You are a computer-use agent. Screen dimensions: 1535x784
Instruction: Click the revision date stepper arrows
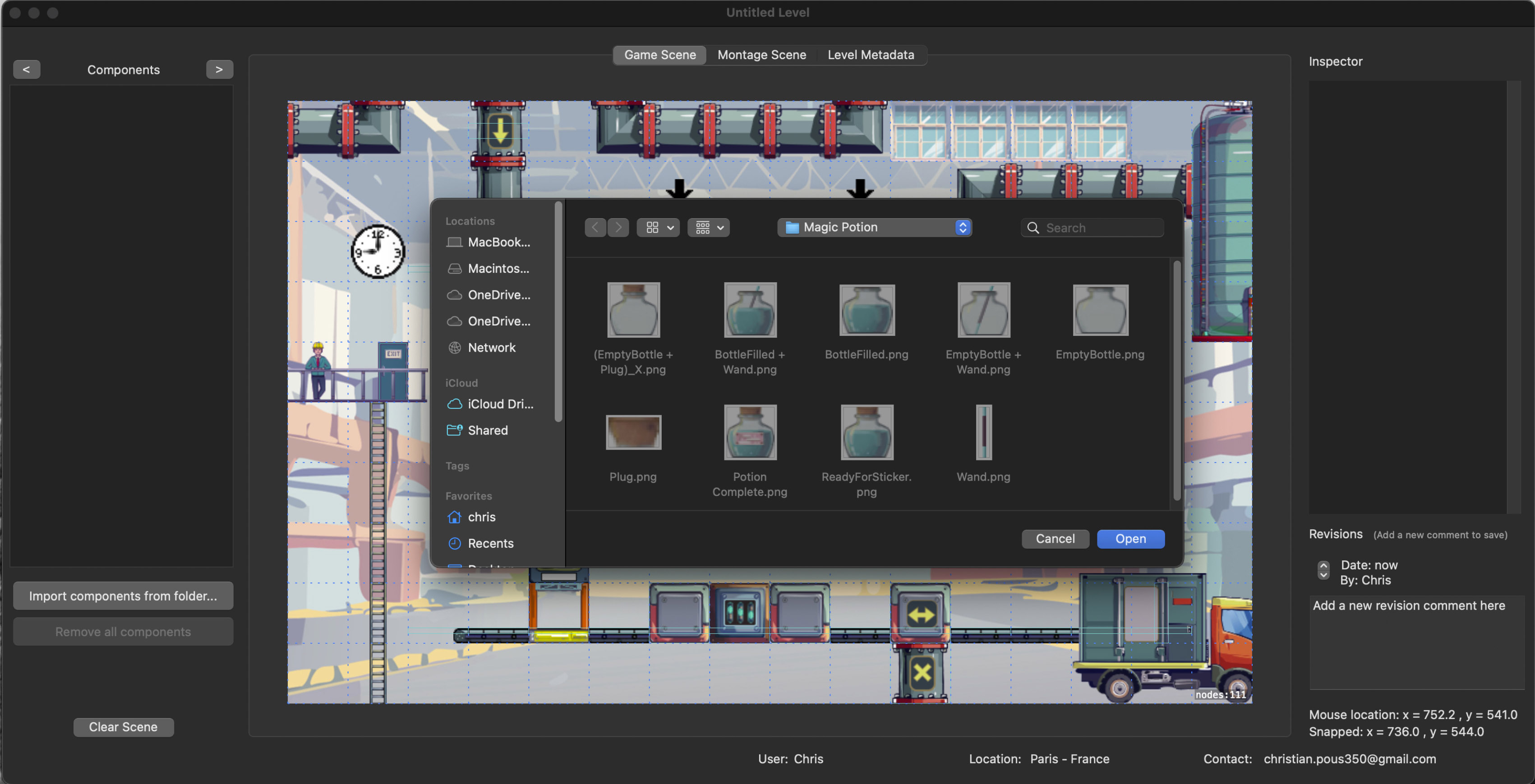1323,570
